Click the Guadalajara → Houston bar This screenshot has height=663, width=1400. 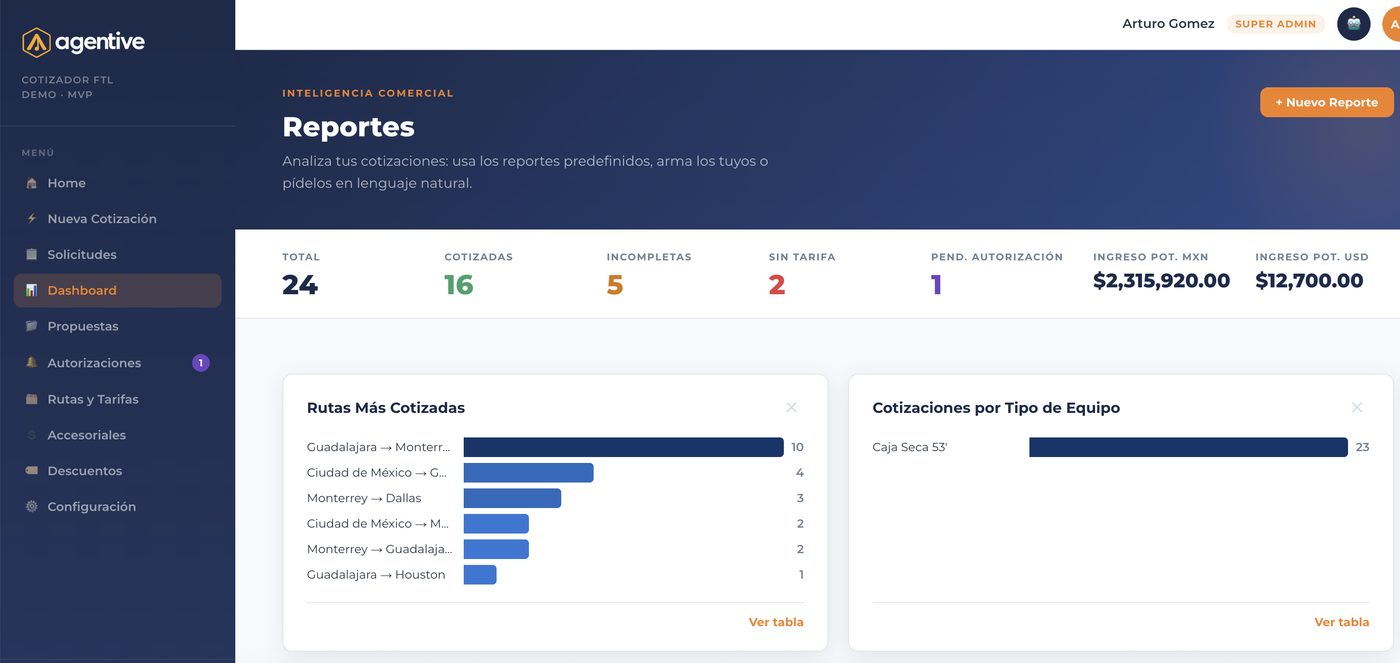point(480,575)
